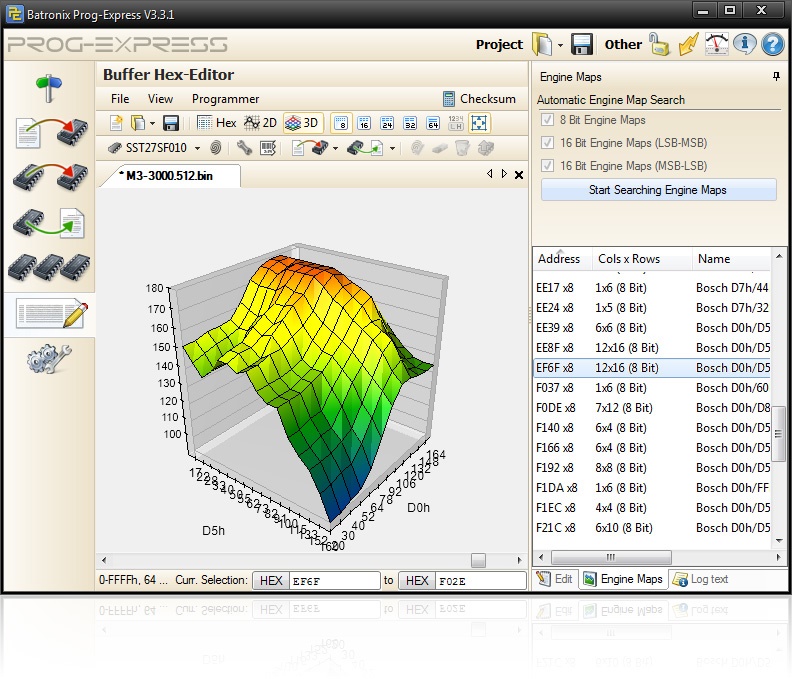The image size is (792, 679).
Task: Expand the Project dropdown arrow in header
Action: (561, 45)
